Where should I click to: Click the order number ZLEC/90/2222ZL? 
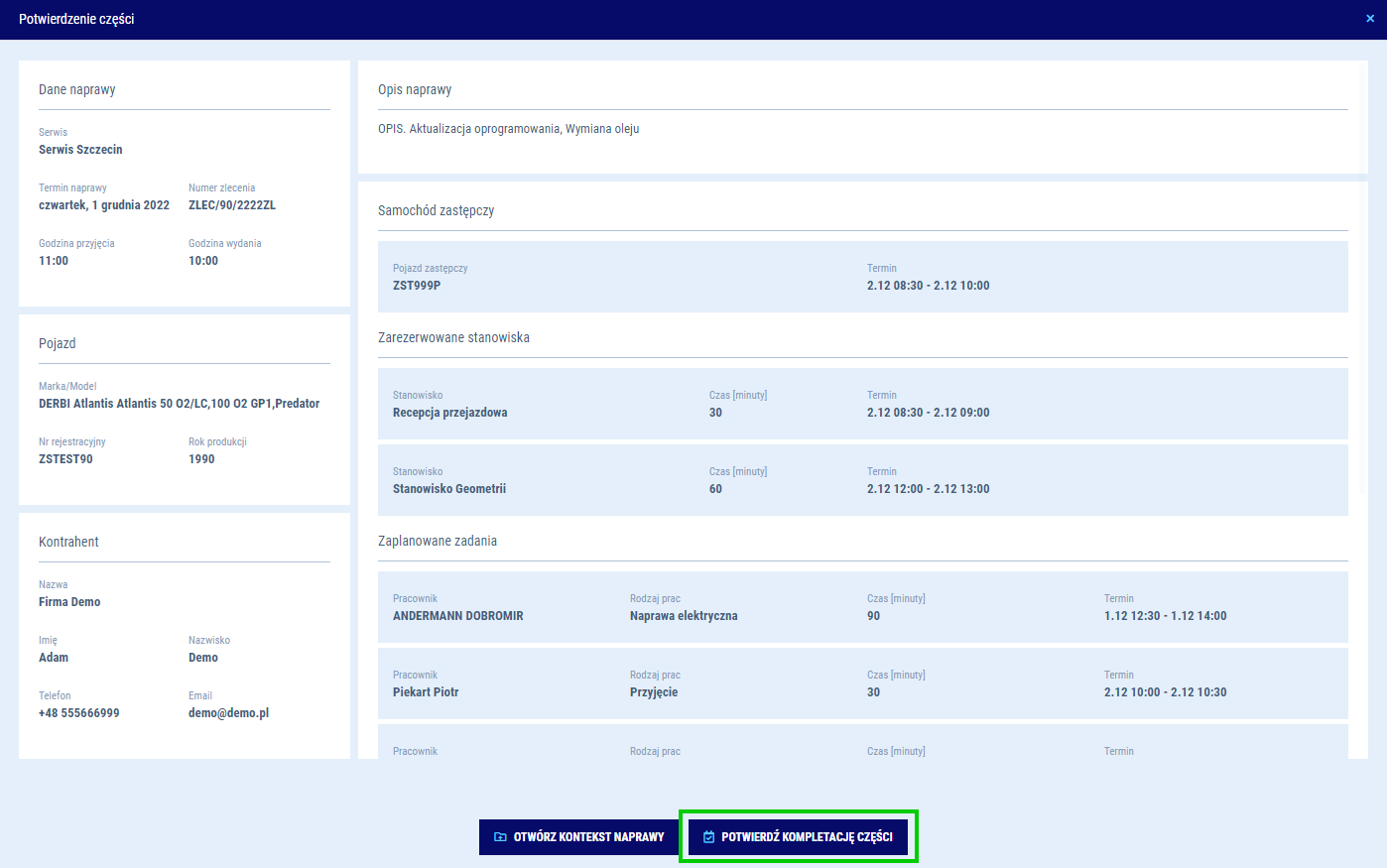(232, 205)
